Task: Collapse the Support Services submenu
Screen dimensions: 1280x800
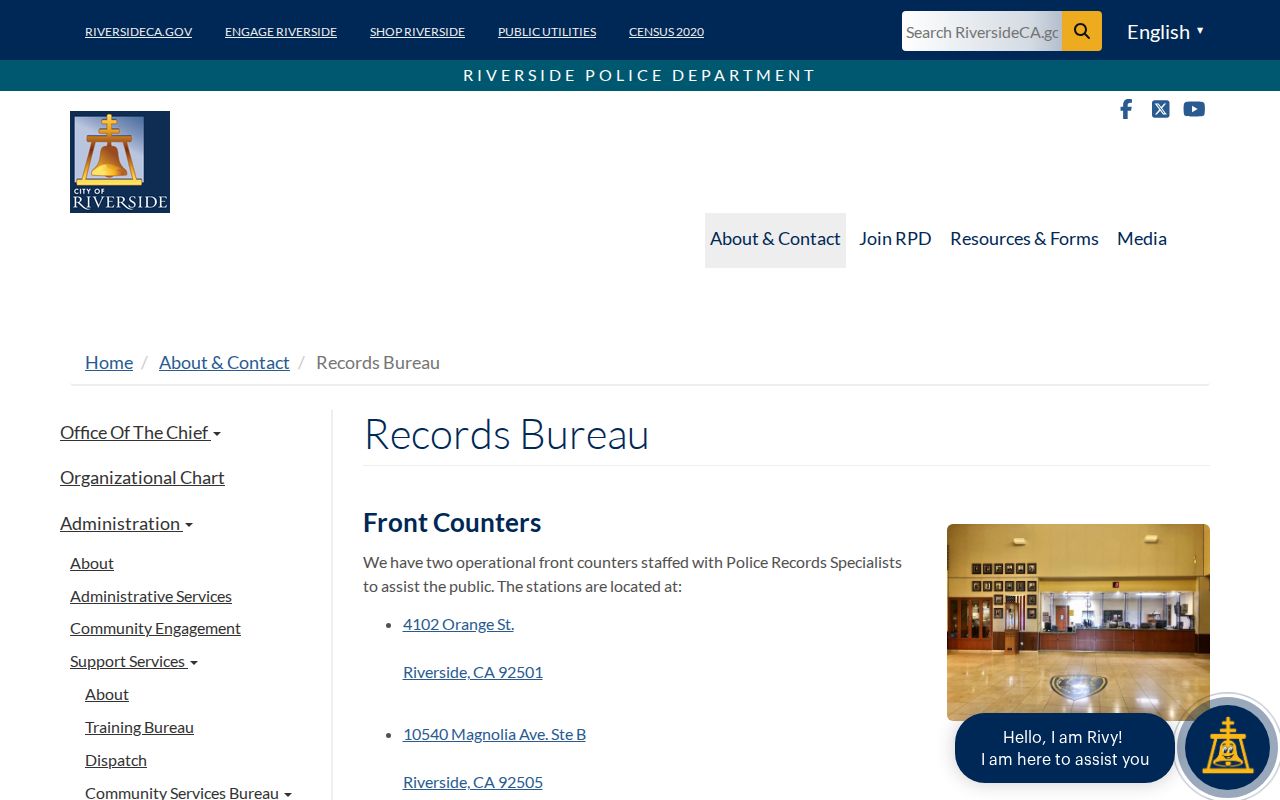Action: (x=134, y=662)
